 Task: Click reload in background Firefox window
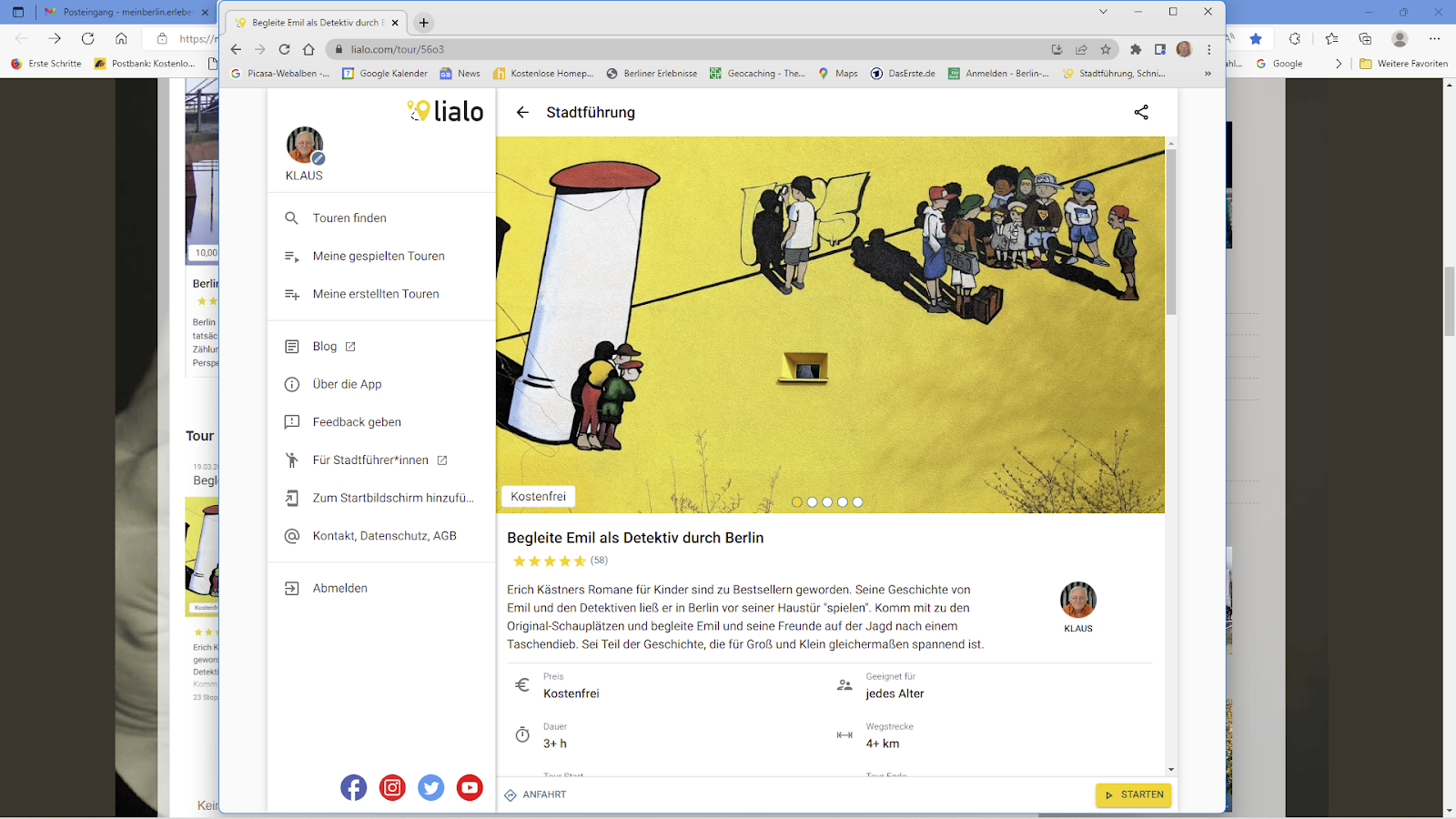87,38
